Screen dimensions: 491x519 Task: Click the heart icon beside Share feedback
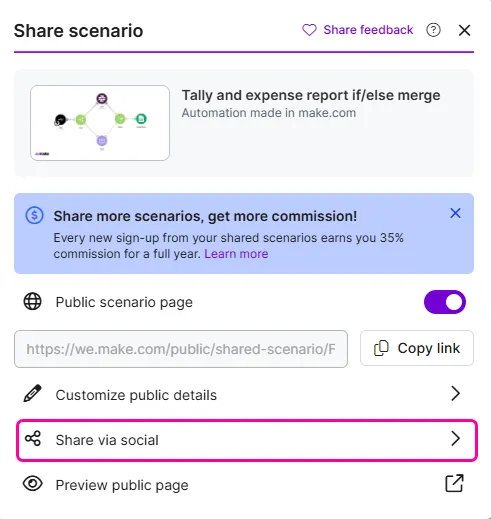point(309,30)
